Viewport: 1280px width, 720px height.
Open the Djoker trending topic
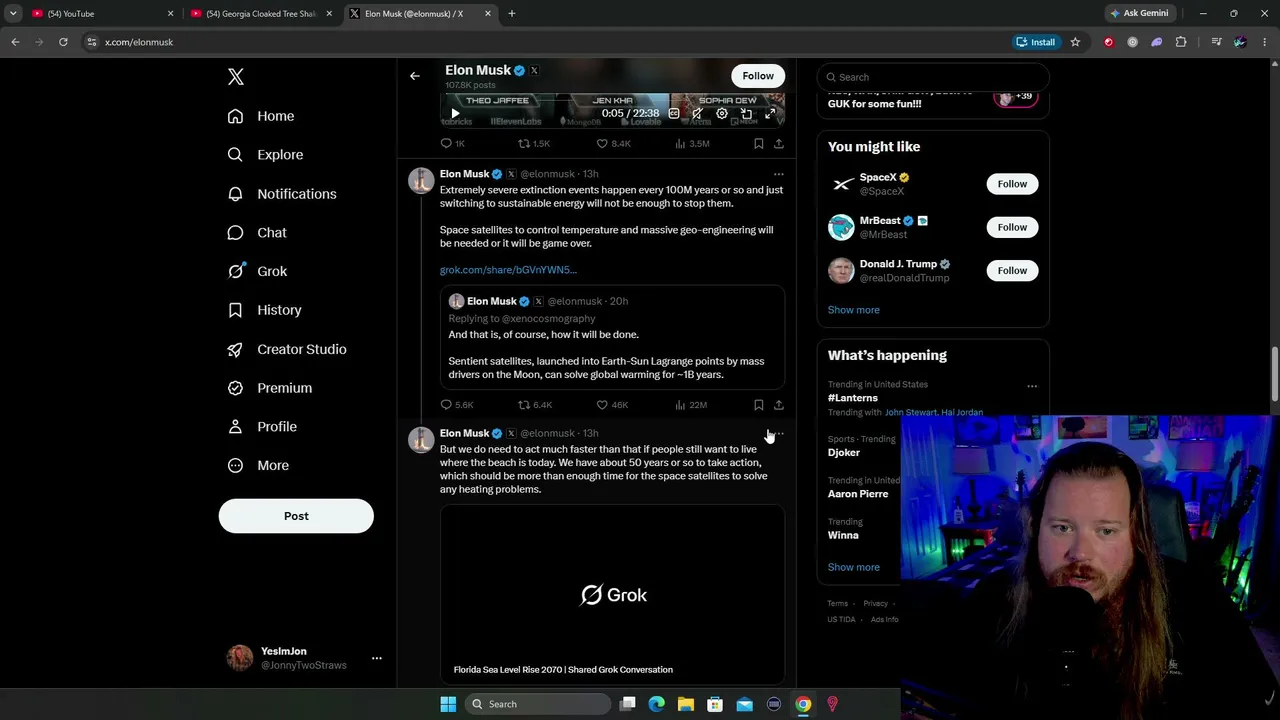pos(844,452)
